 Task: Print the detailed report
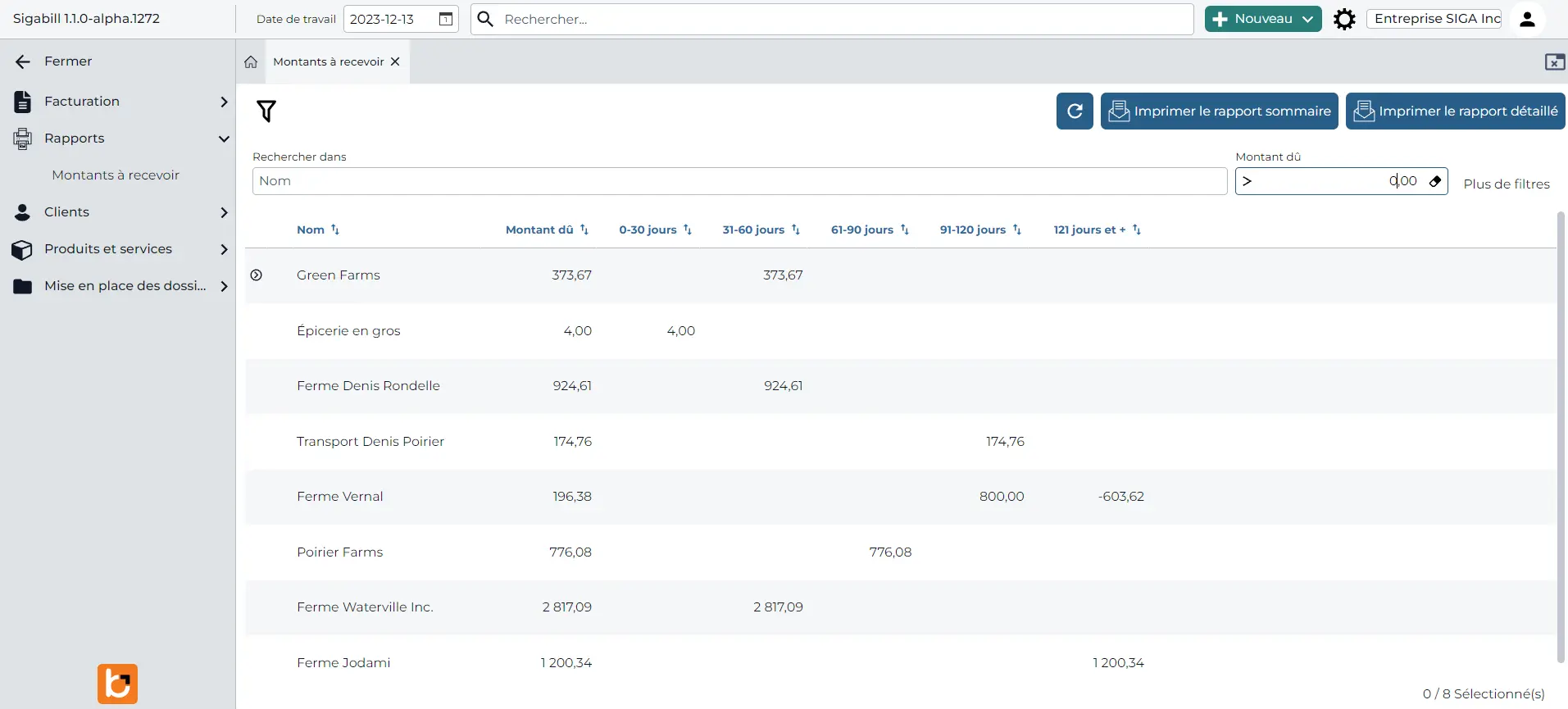(1455, 111)
